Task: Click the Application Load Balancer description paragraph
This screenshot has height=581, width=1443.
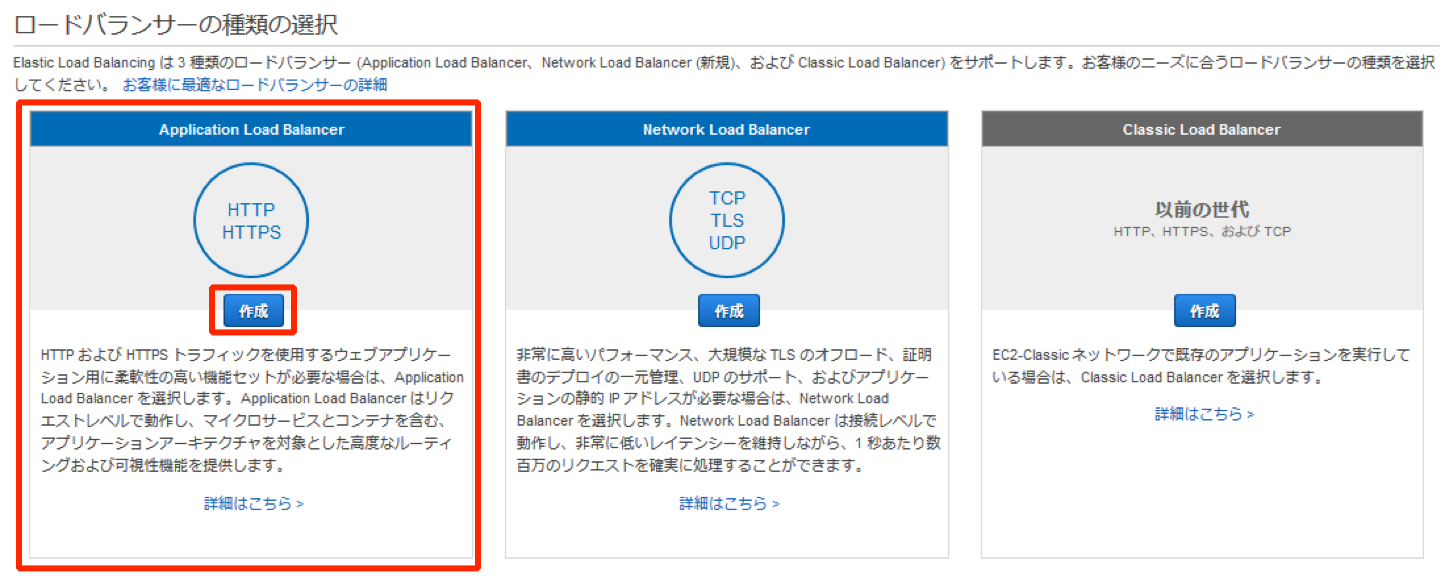Action: point(253,410)
